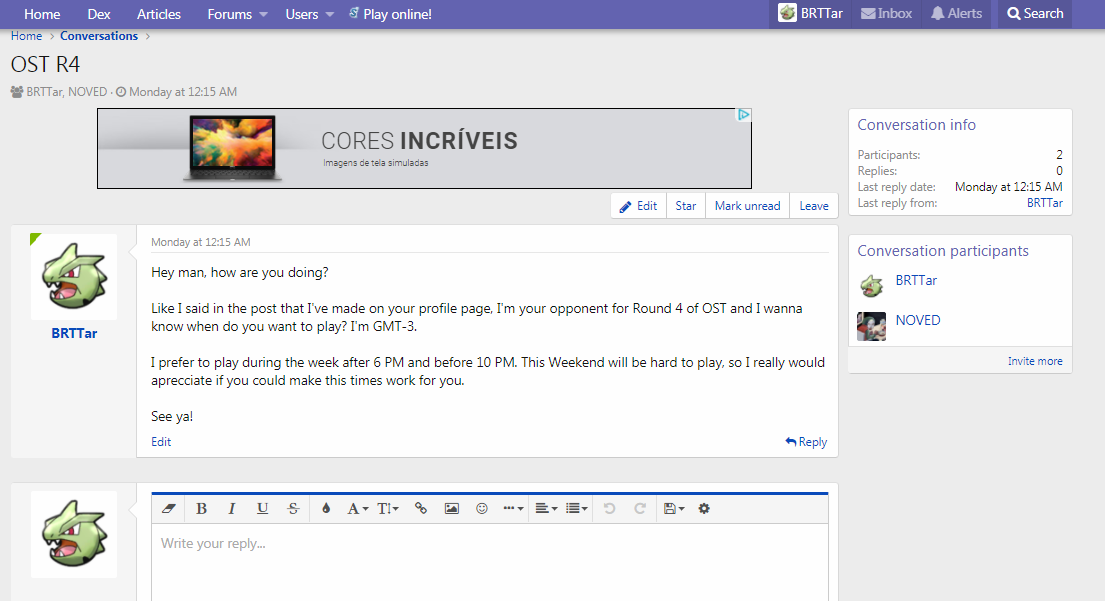Screen dimensions: 1105x601
Task: Open the Inbox envelope
Action: pyautogui.click(x=886, y=13)
